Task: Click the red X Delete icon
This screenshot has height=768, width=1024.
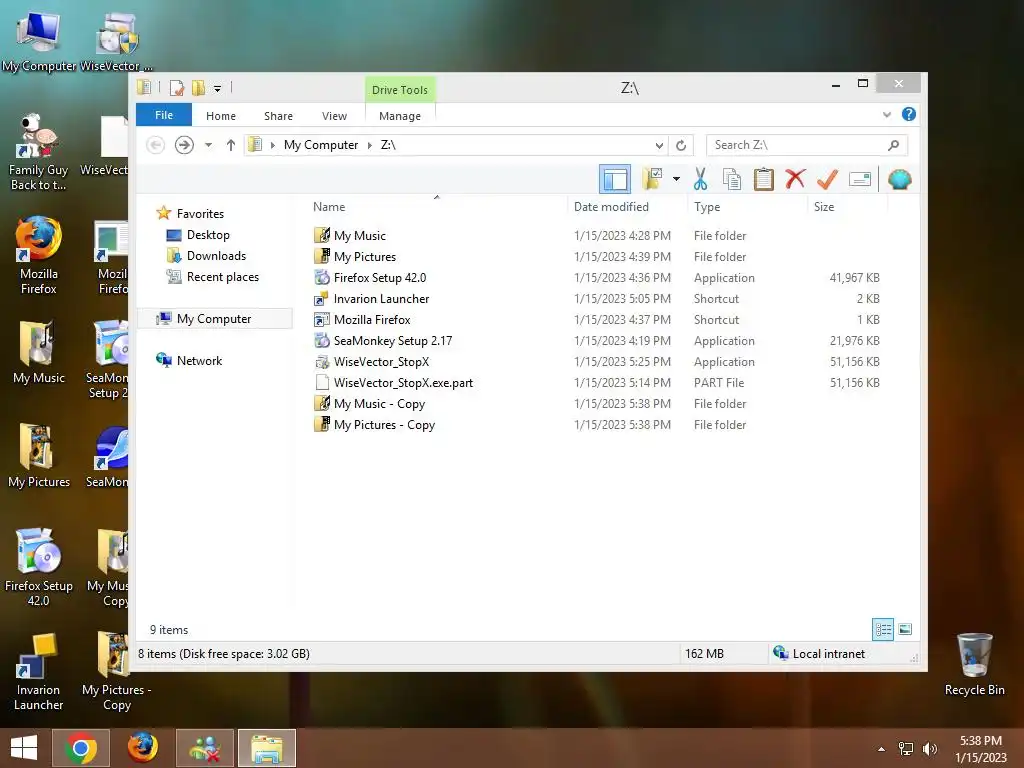Action: pos(795,179)
